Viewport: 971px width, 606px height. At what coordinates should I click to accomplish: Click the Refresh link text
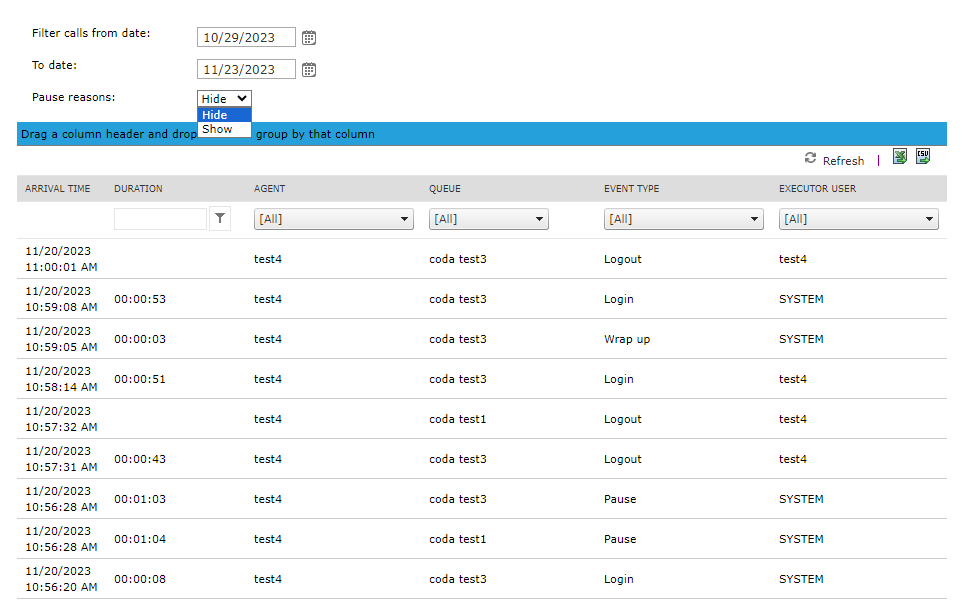click(843, 161)
